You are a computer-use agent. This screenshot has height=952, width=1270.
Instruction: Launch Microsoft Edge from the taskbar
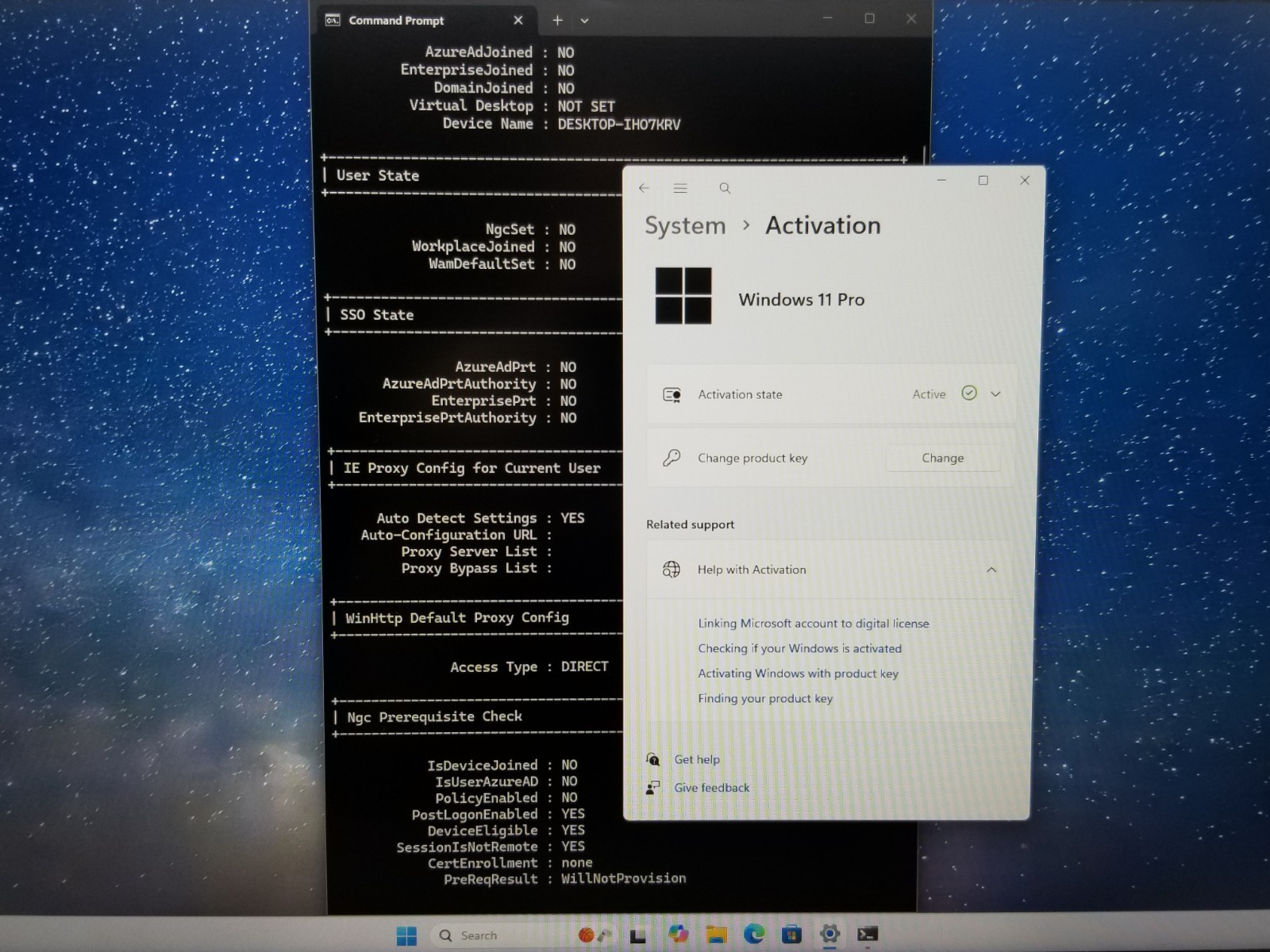754,935
